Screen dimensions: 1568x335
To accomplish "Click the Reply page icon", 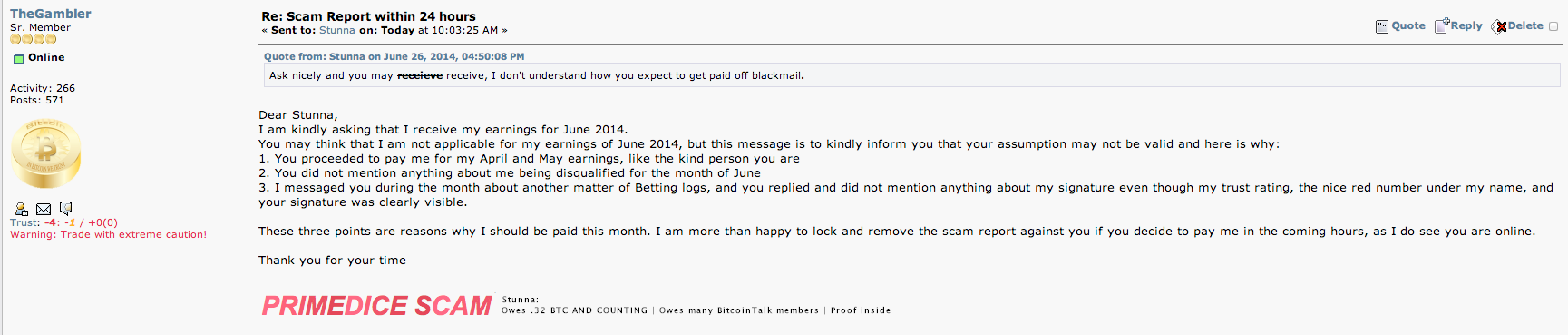I will pos(1442,25).
